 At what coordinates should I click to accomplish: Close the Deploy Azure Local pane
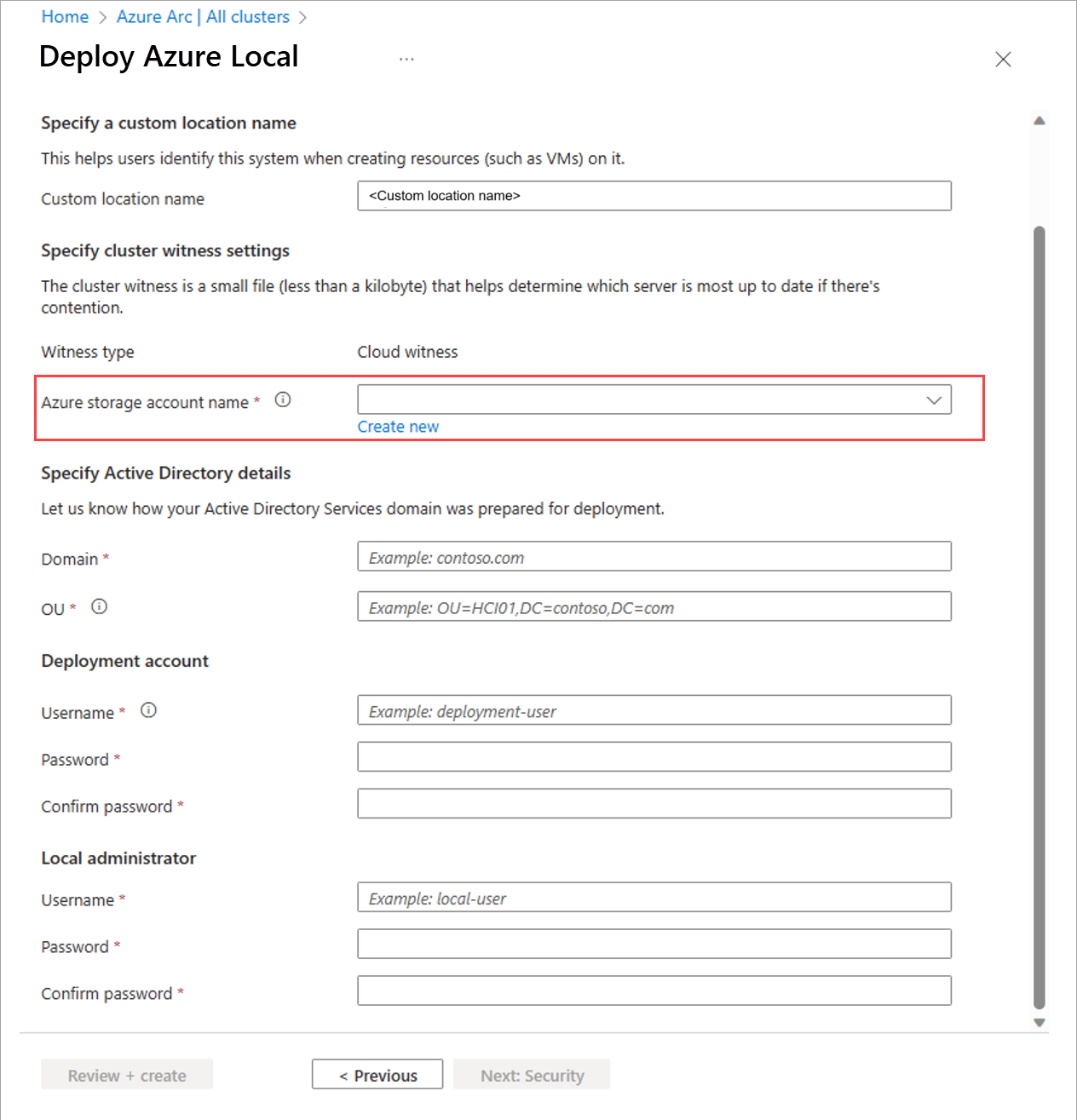1003,59
